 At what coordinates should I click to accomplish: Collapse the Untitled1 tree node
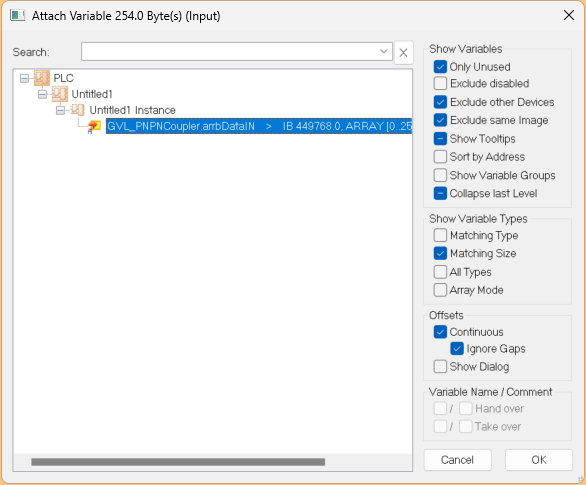click(x=42, y=94)
